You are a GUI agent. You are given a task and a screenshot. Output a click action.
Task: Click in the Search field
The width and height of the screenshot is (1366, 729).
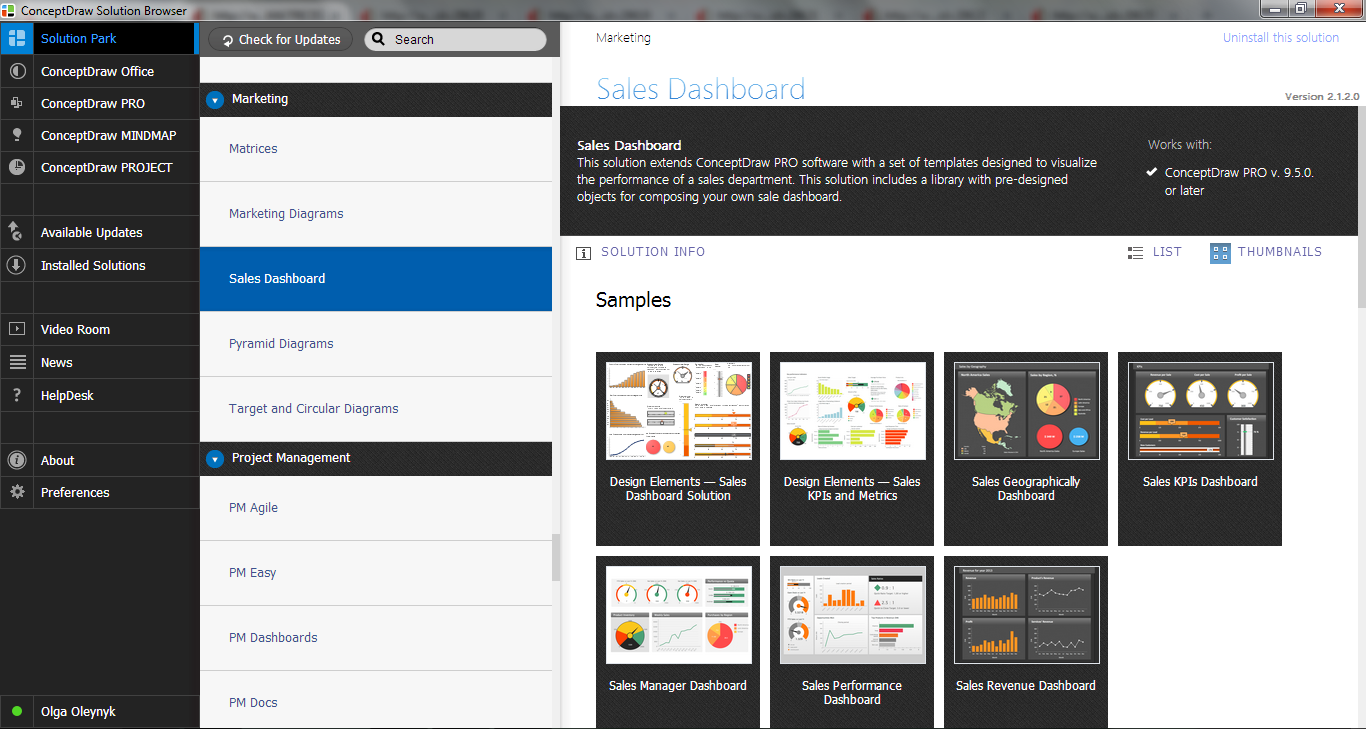455,40
